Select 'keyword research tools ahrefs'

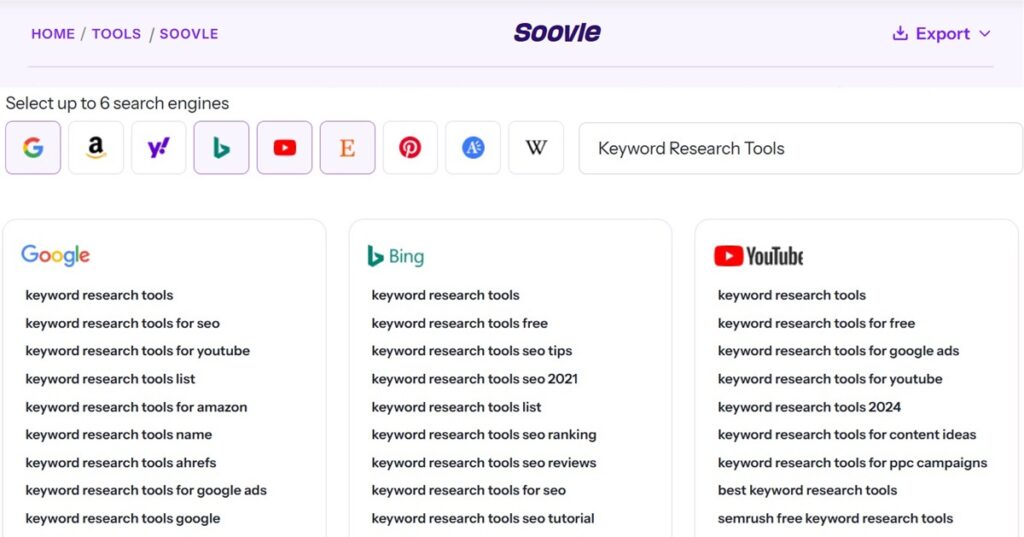pyautogui.click(x=121, y=463)
